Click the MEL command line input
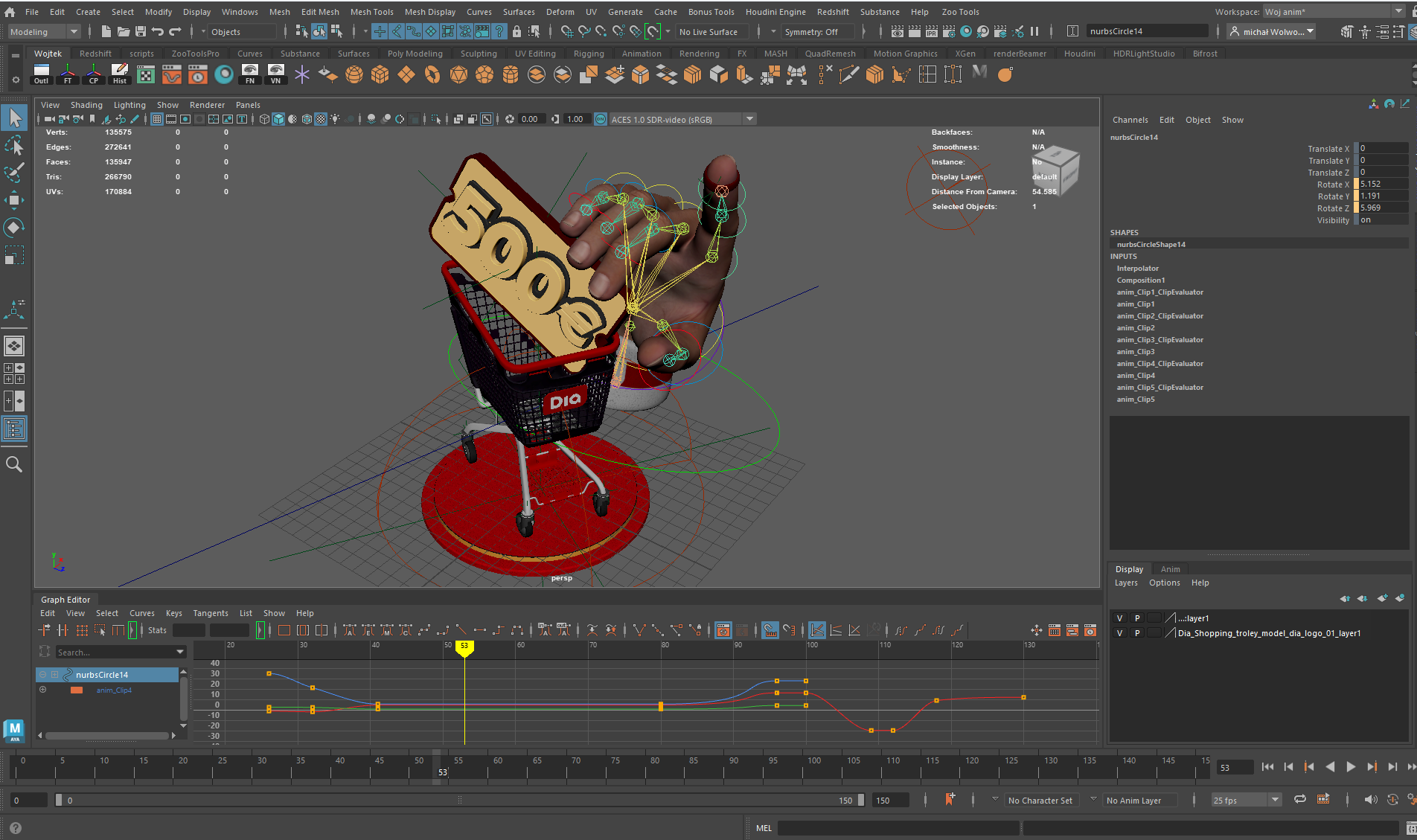The height and width of the screenshot is (840, 1417). tap(898, 827)
